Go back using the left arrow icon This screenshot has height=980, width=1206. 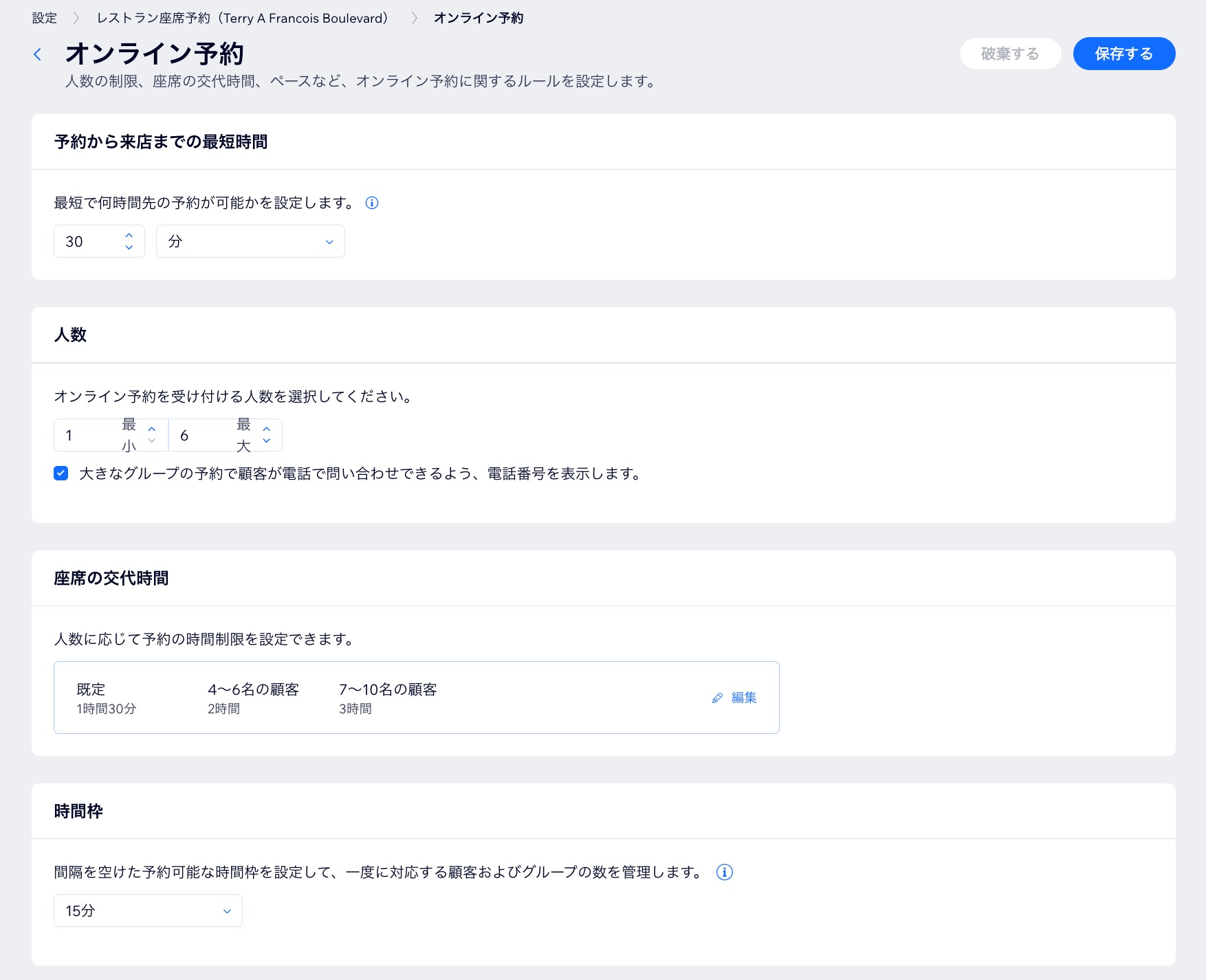38,54
